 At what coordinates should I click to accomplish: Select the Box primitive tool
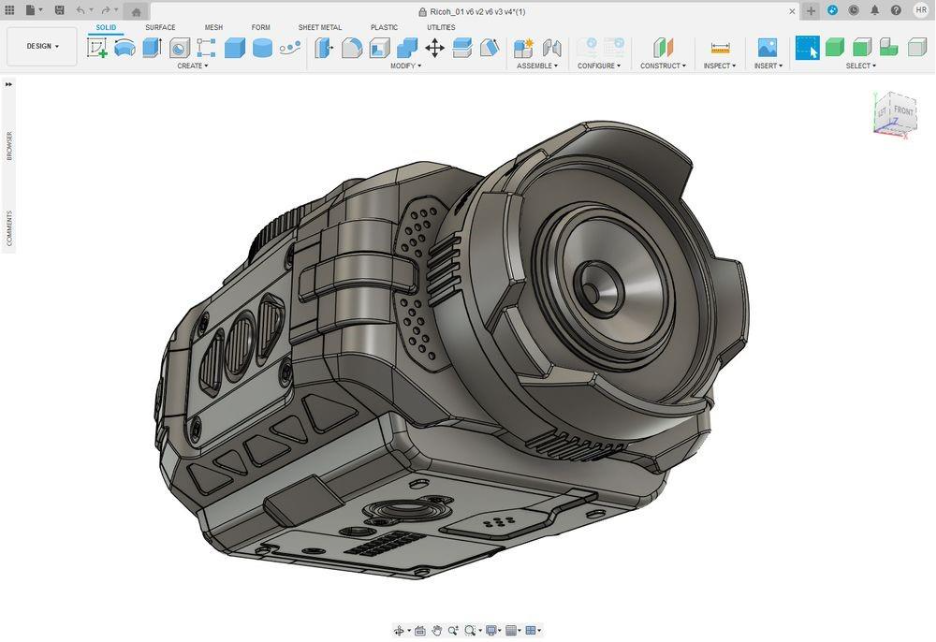point(235,48)
